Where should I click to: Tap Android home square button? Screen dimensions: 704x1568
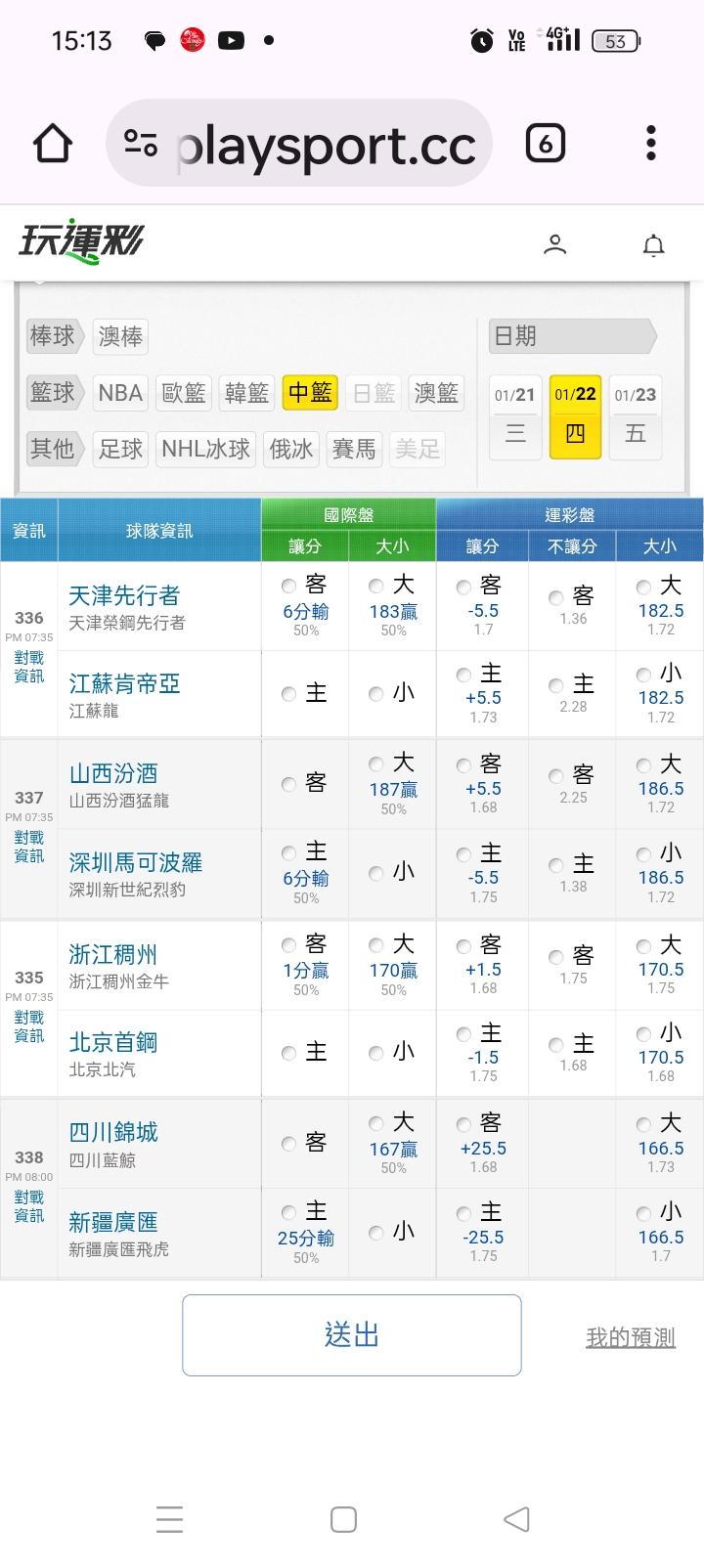coord(343,1518)
